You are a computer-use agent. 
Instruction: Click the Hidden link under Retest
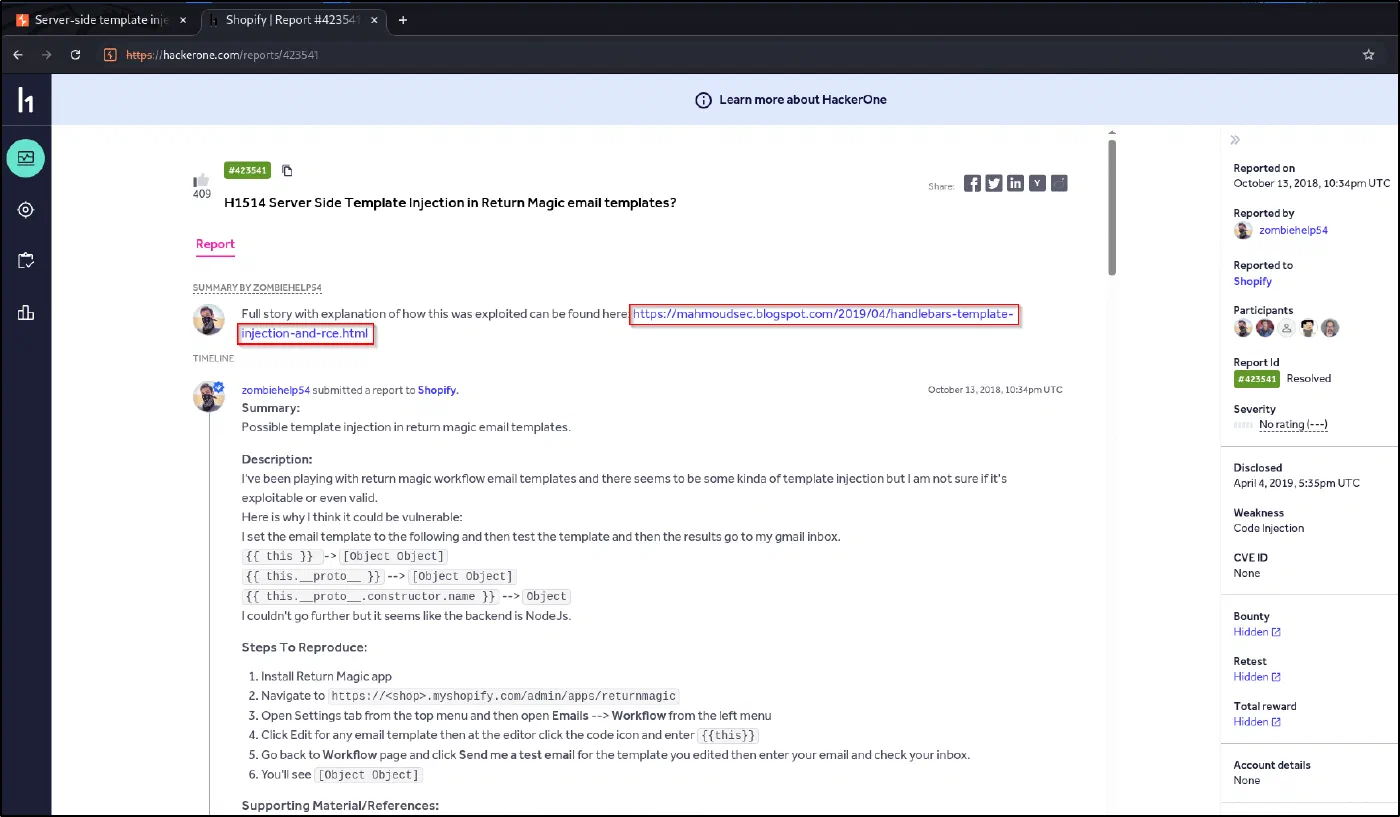[x=1257, y=677]
